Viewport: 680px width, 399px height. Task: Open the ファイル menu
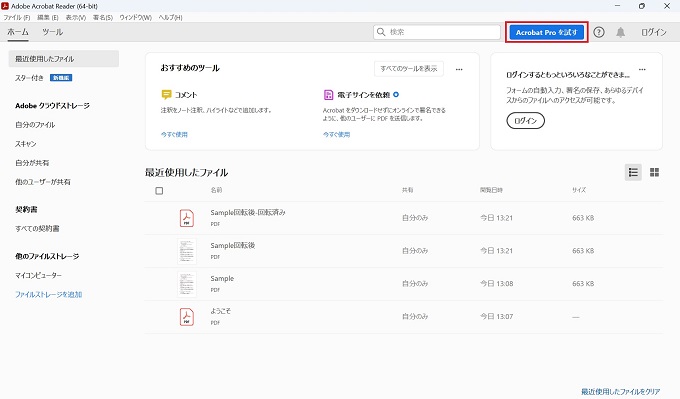tap(17, 17)
